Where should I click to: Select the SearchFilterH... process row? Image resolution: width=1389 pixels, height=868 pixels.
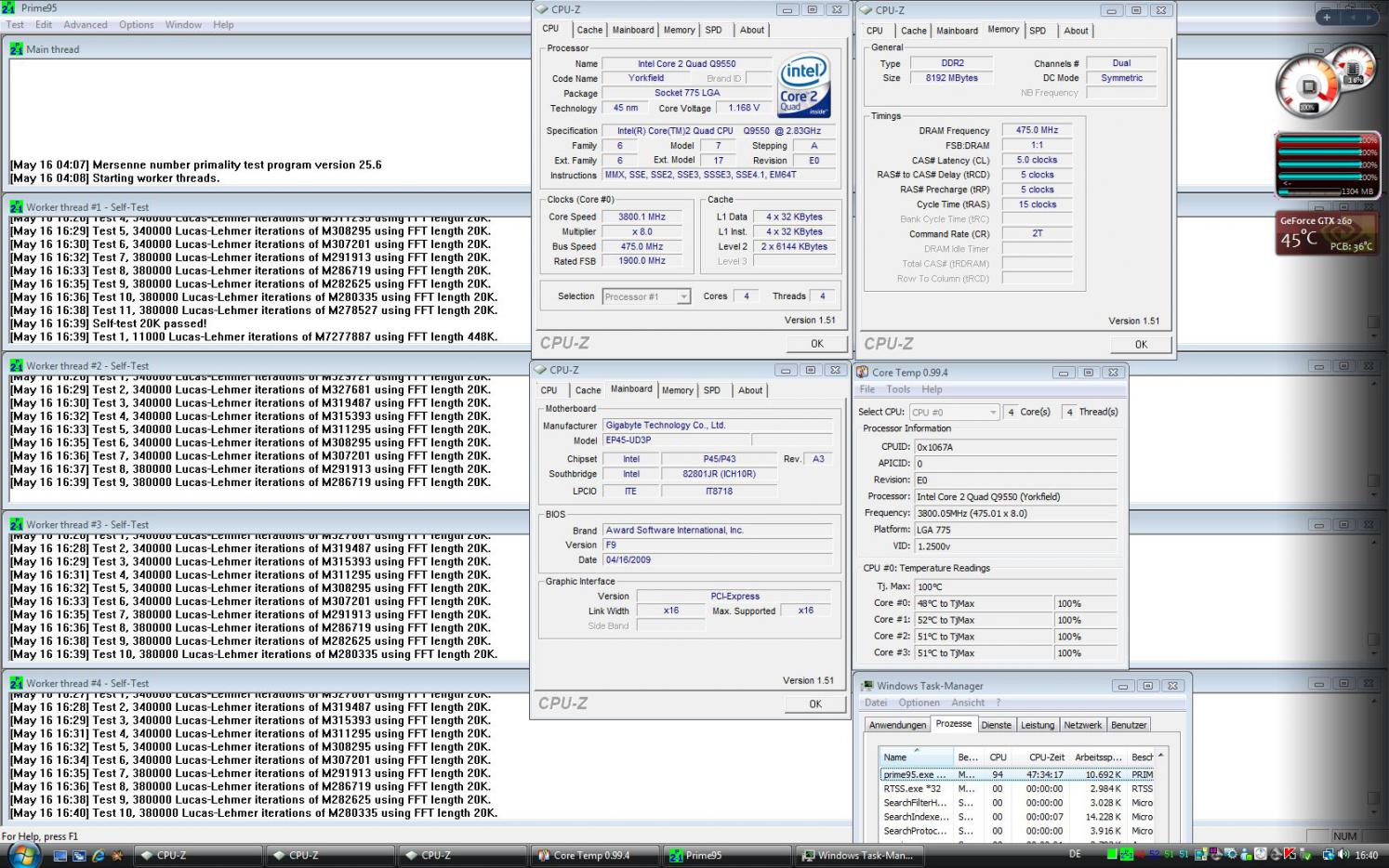coord(1017,803)
